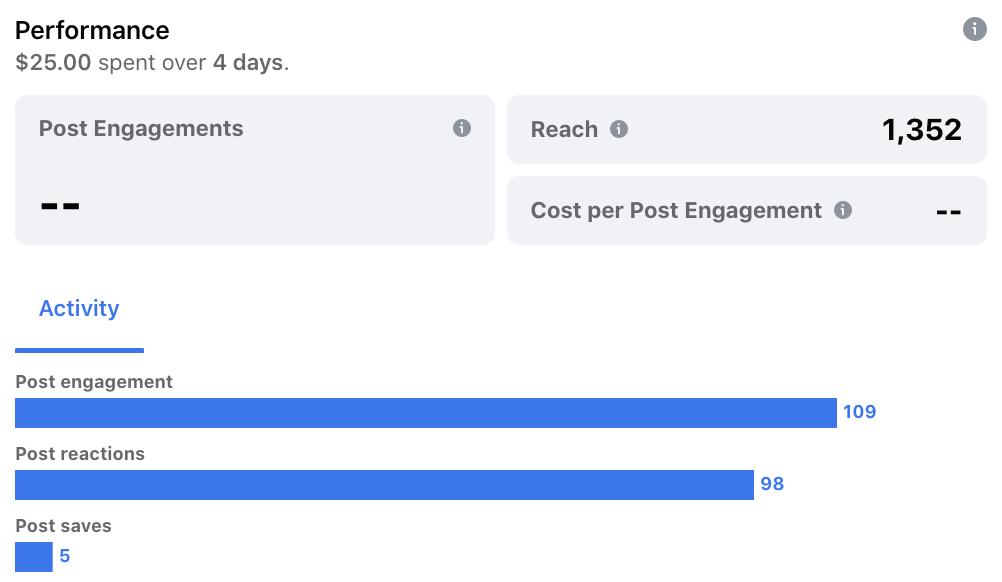This screenshot has width=1002, height=582.
Task: Click the info icon beside Reach
Action: click(x=619, y=129)
